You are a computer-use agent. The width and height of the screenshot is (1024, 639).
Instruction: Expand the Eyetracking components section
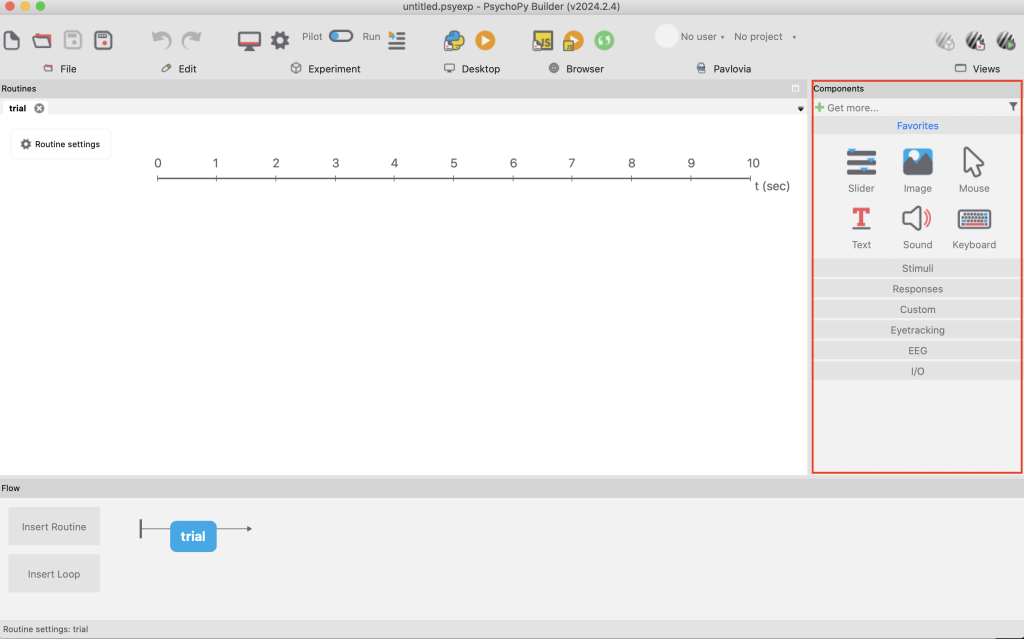[x=917, y=330]
